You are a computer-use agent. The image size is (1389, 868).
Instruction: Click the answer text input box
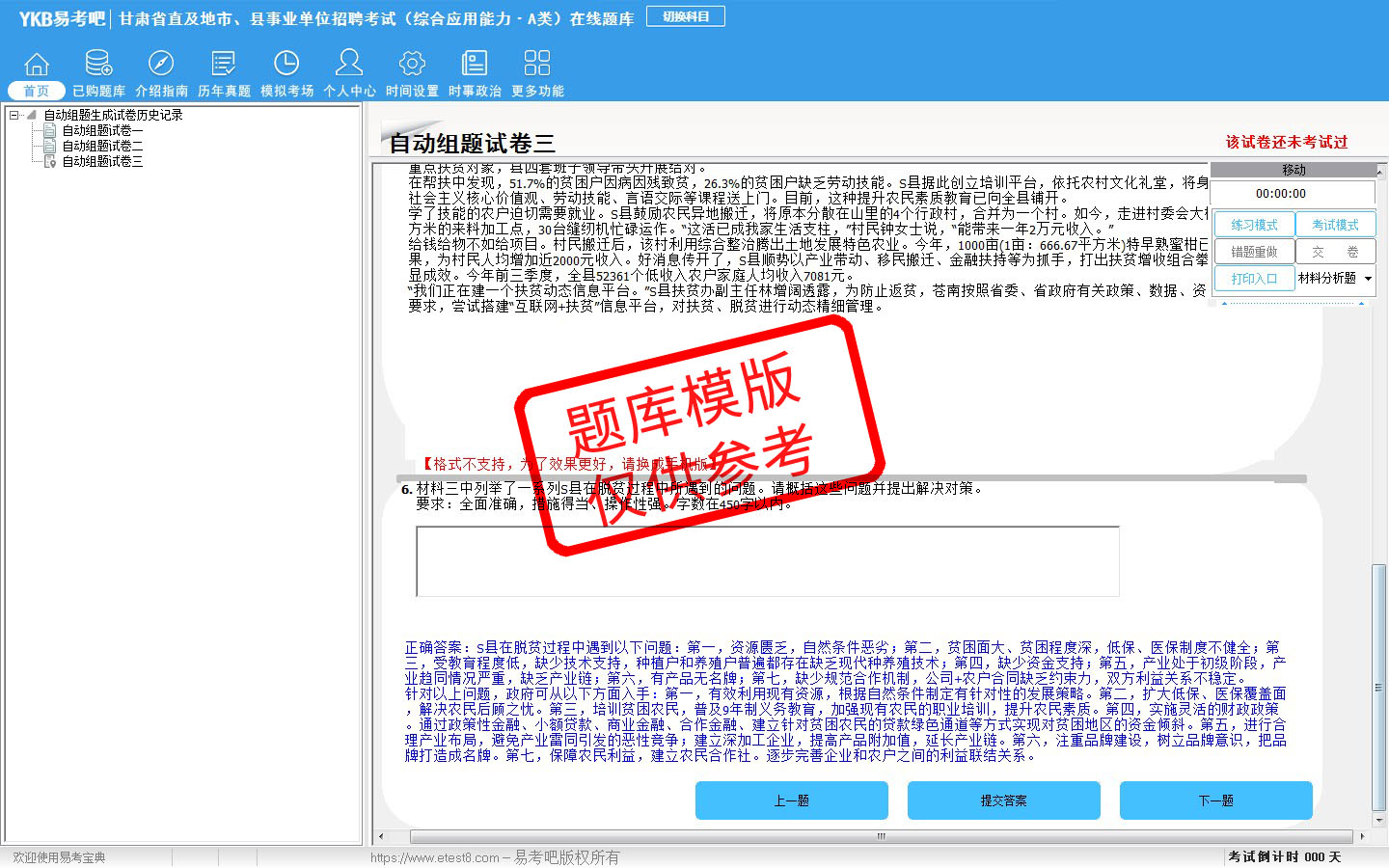(x=767, y=561)
